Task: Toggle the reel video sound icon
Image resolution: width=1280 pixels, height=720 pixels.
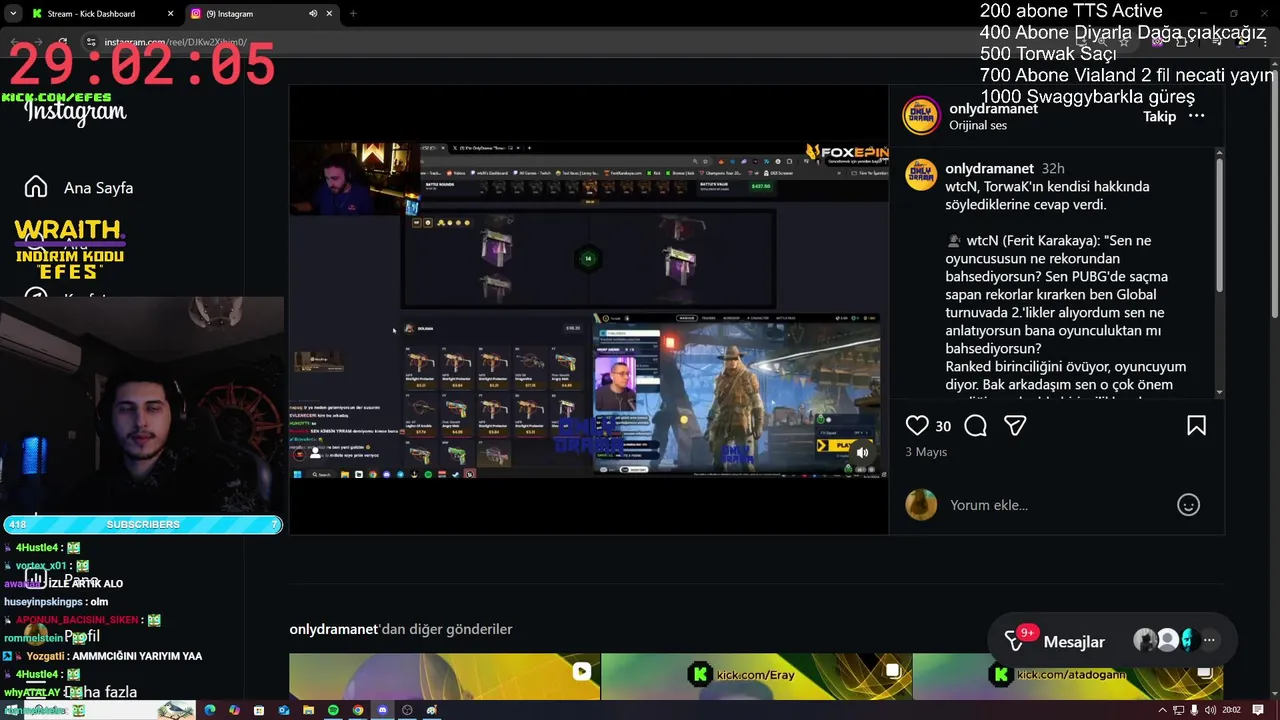Action: tap(862, 452)
